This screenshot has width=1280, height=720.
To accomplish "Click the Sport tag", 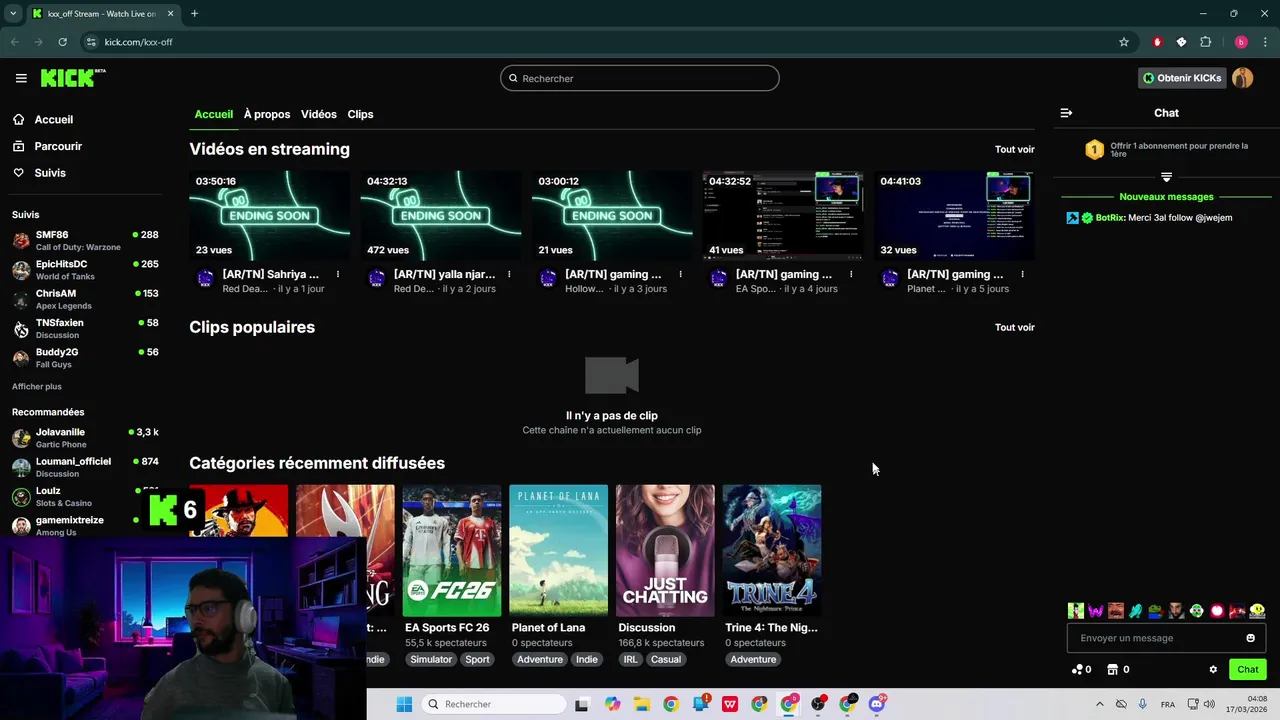I will [x=478, y=659].
